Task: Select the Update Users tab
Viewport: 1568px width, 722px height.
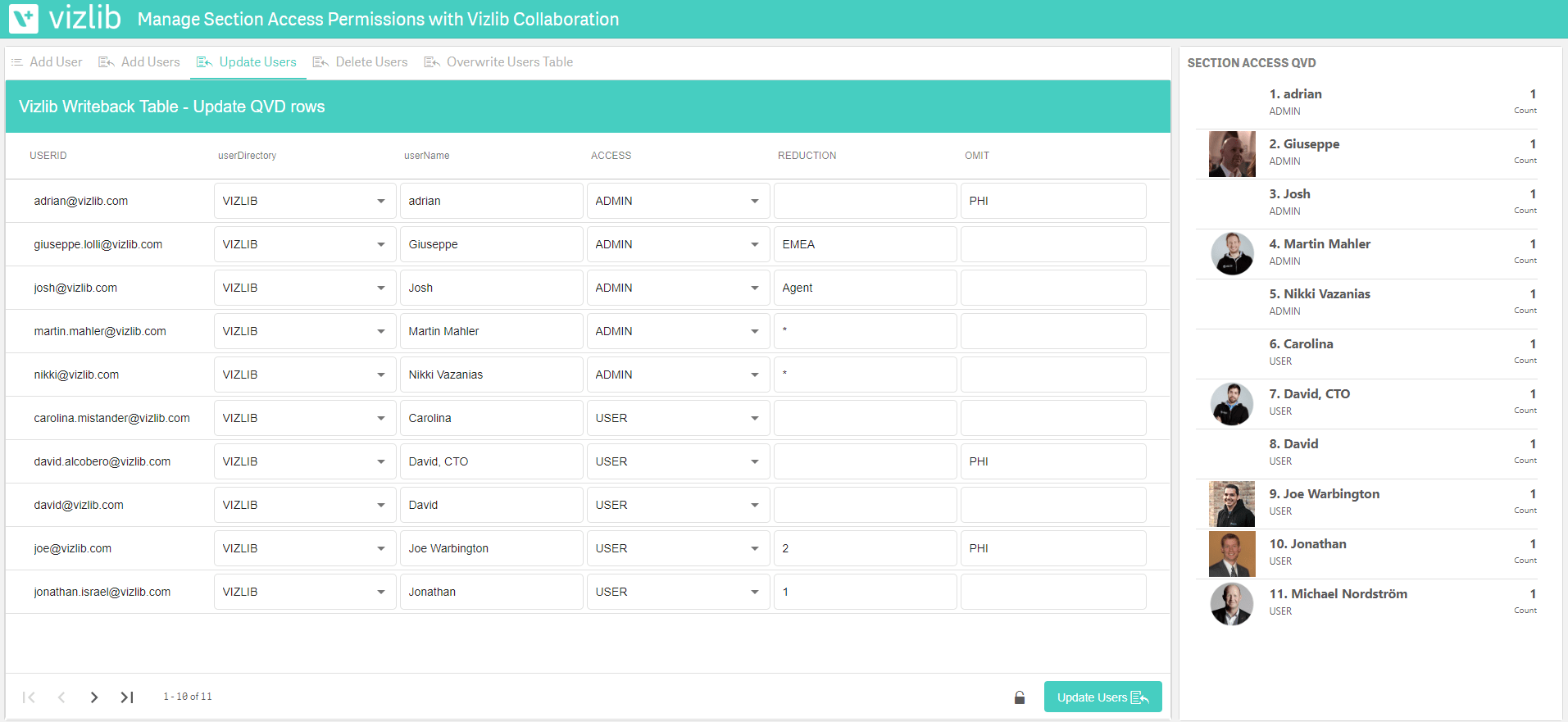Action: pyautogui.click(x=248, y=62)
